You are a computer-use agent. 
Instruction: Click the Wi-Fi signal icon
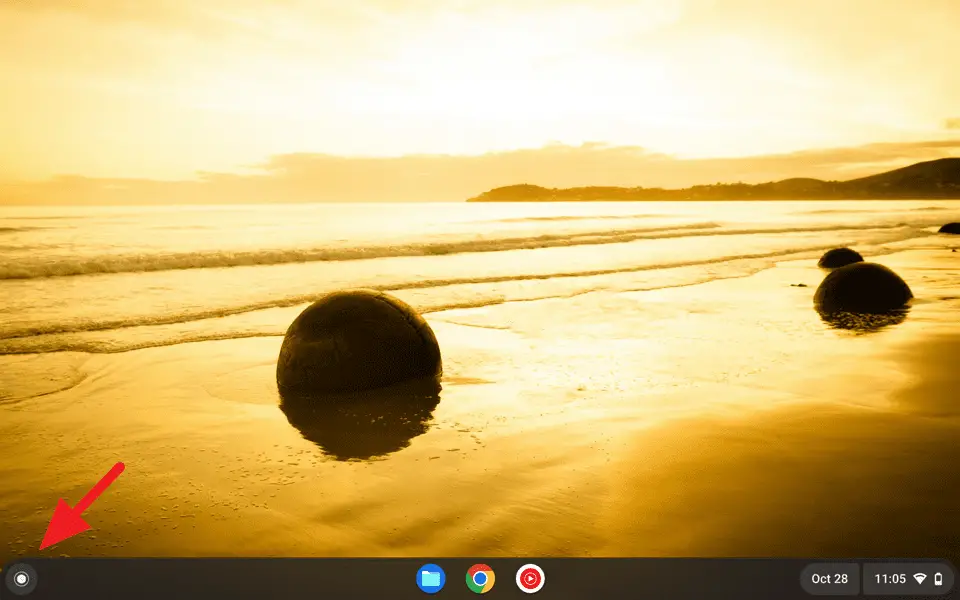pyautogui.click(x=920, y=579)
